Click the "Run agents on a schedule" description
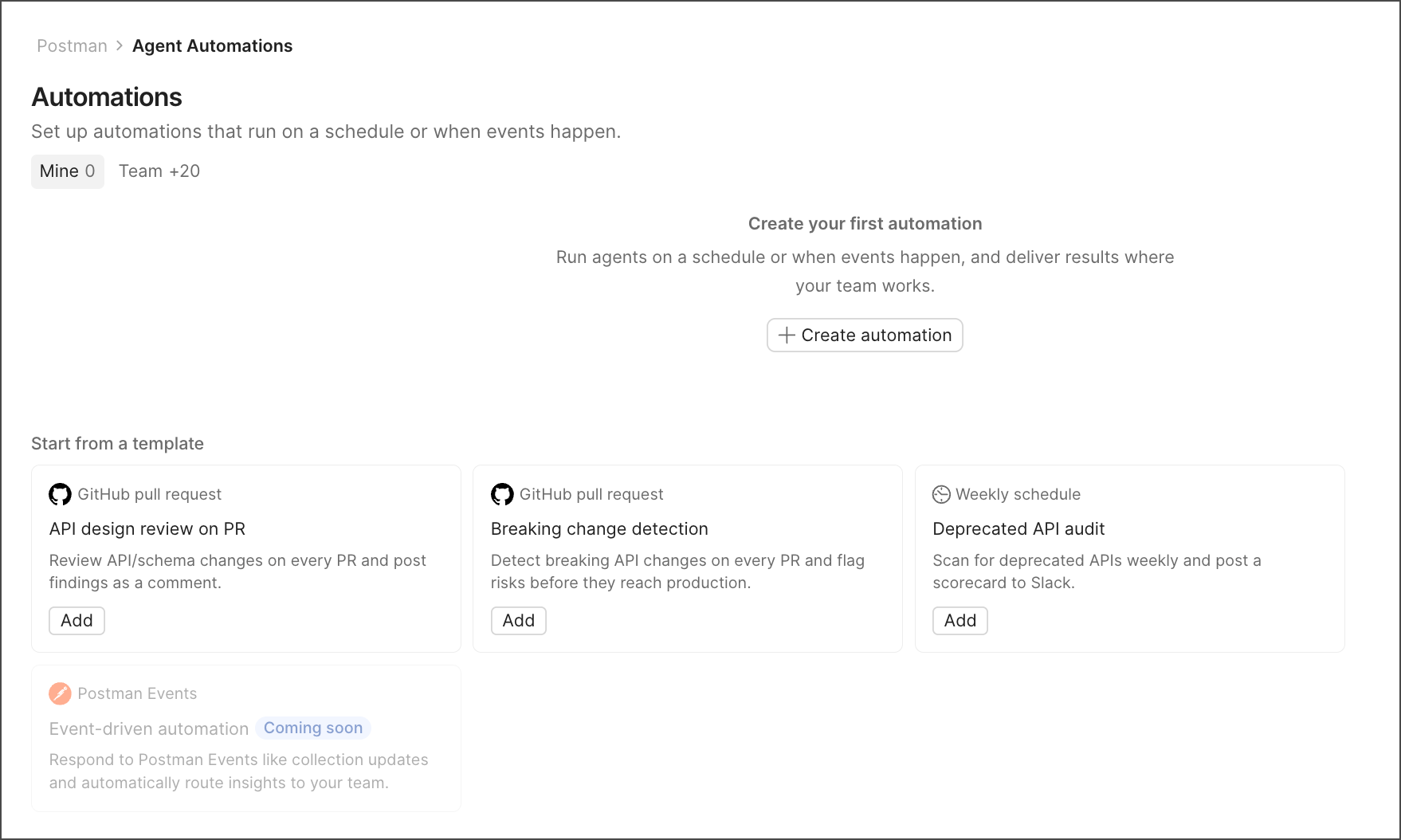Screen dimensions: 1401x840 tap(865, 272)
